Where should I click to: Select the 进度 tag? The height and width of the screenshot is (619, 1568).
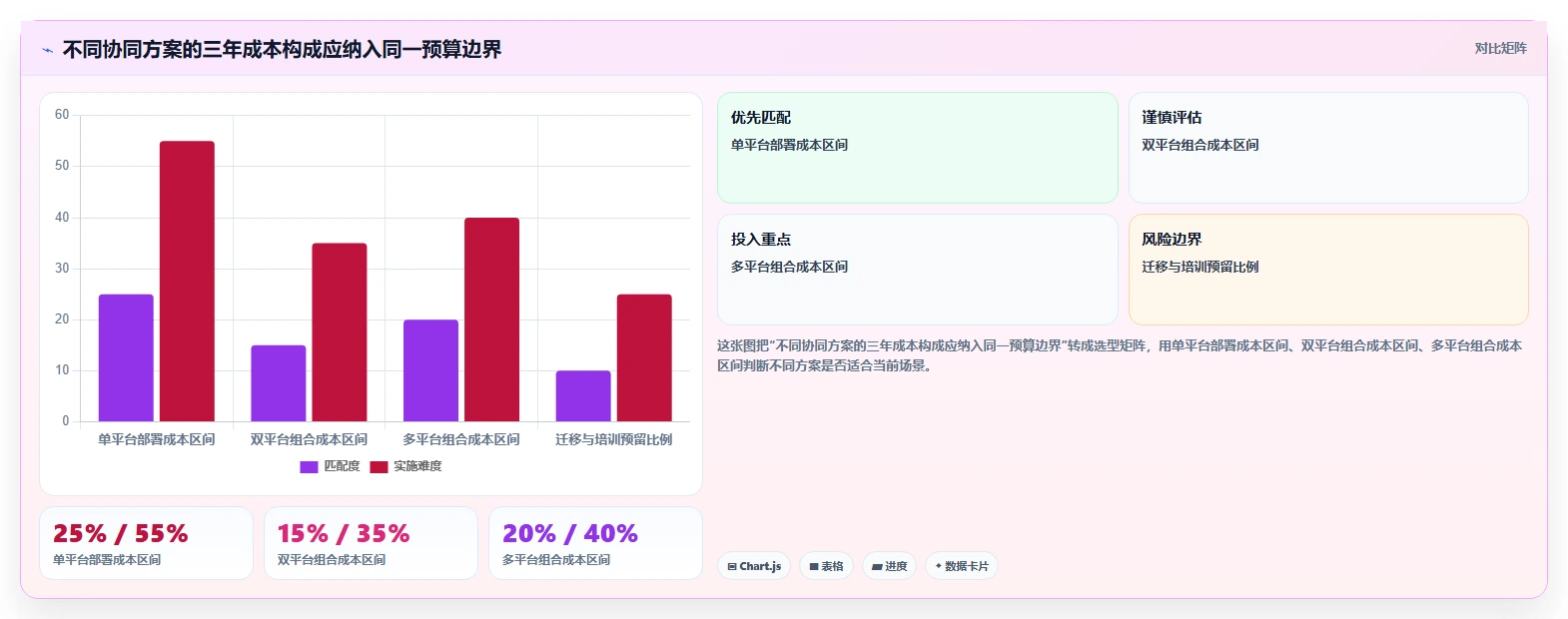coord(889,566)
